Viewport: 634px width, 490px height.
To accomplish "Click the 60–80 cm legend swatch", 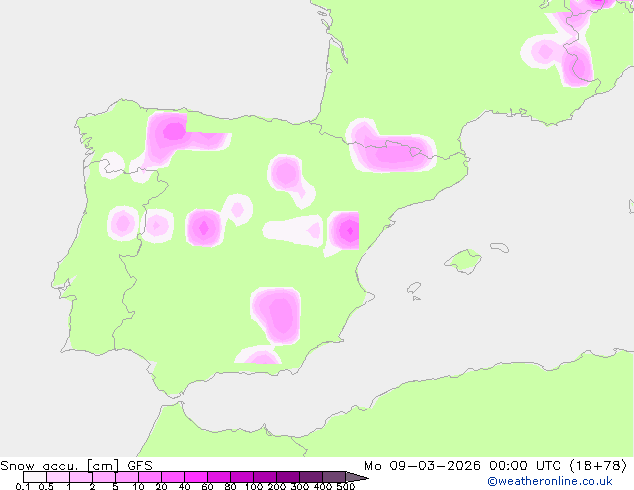I will [x=219, y=477].
